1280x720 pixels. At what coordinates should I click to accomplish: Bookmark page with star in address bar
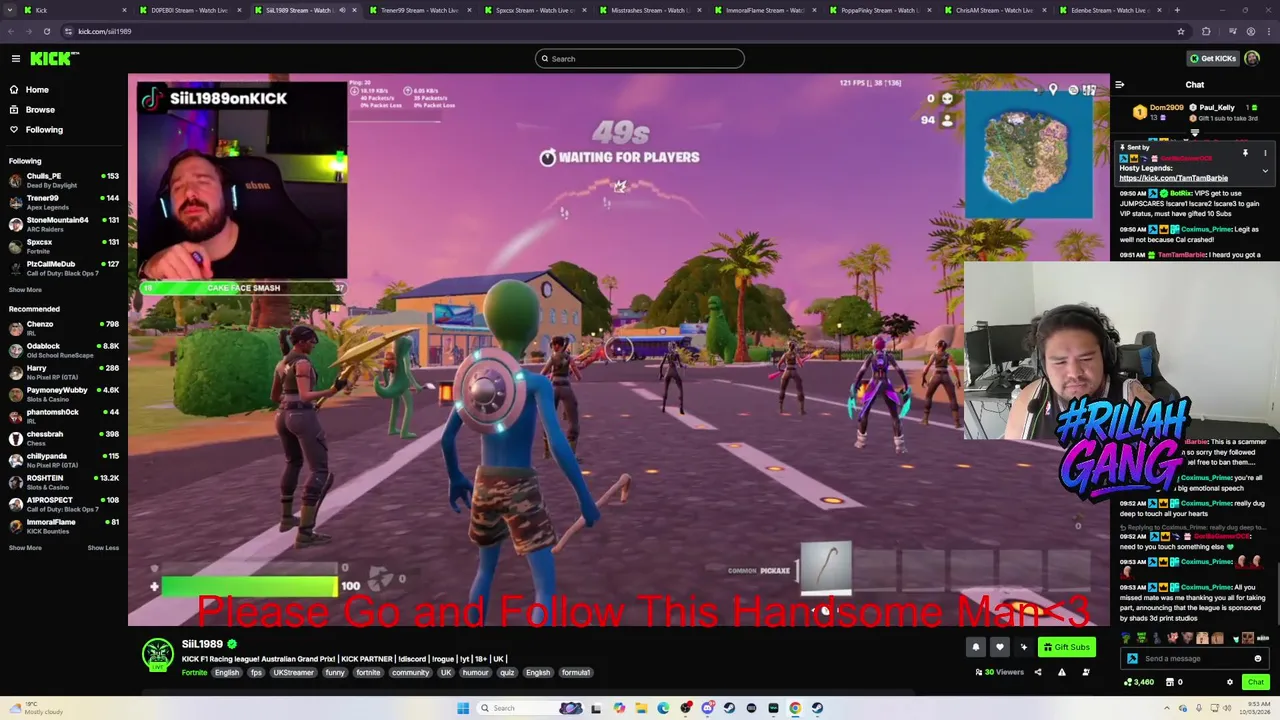click(1181, 31)
